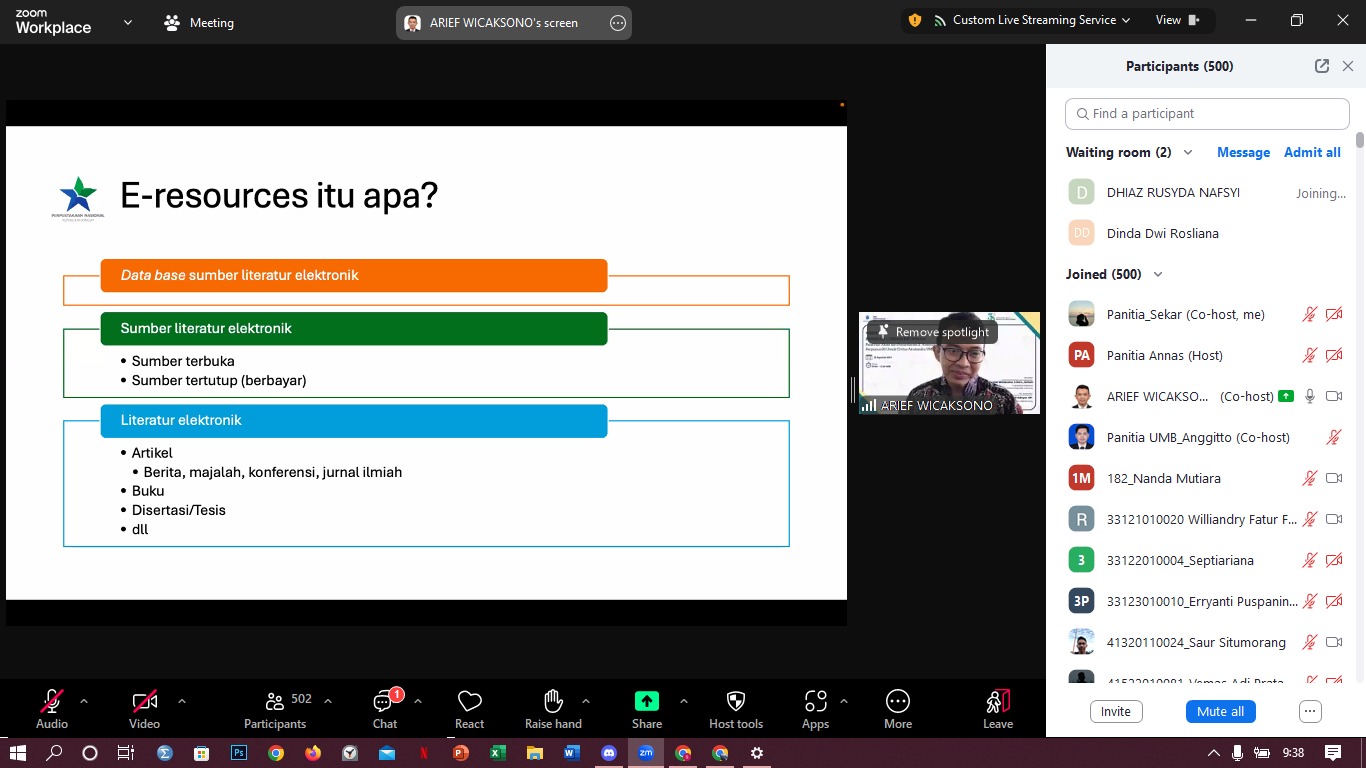1366x768 pixels.
Task: Toggle mute for 182_Nanda Mutiara
Action: (x=1309, y=479)
